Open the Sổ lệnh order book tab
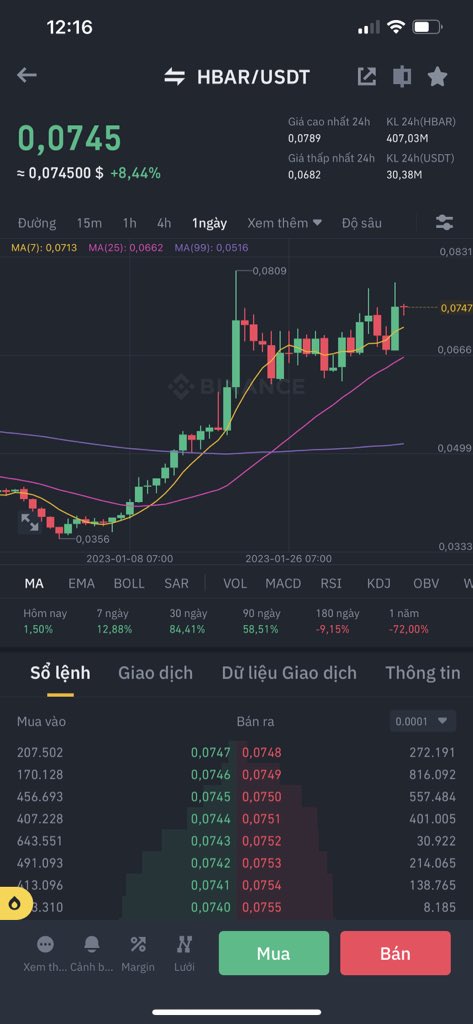 [x=60, y=673]
